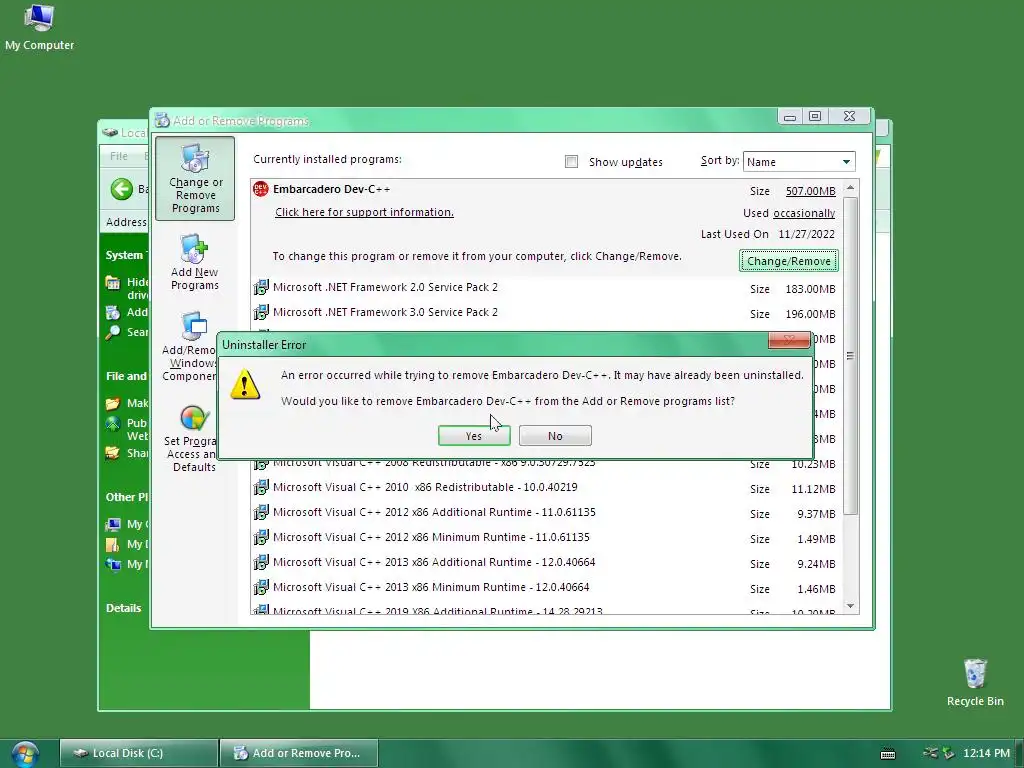This screenshot has height=768, width=1024.
Task: Click the Embarcadero Dev-C++ program icon
Action: 261,189
